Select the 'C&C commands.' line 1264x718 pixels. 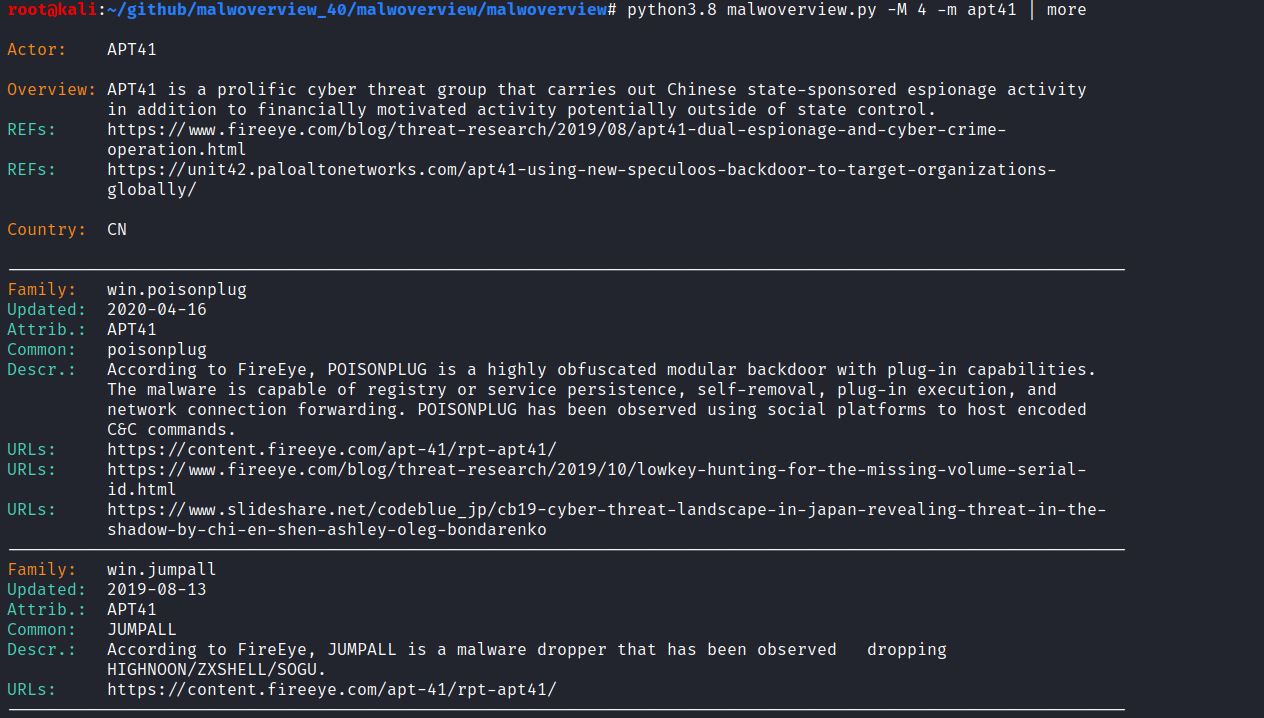pyautogui.click(x=172, y=429)
